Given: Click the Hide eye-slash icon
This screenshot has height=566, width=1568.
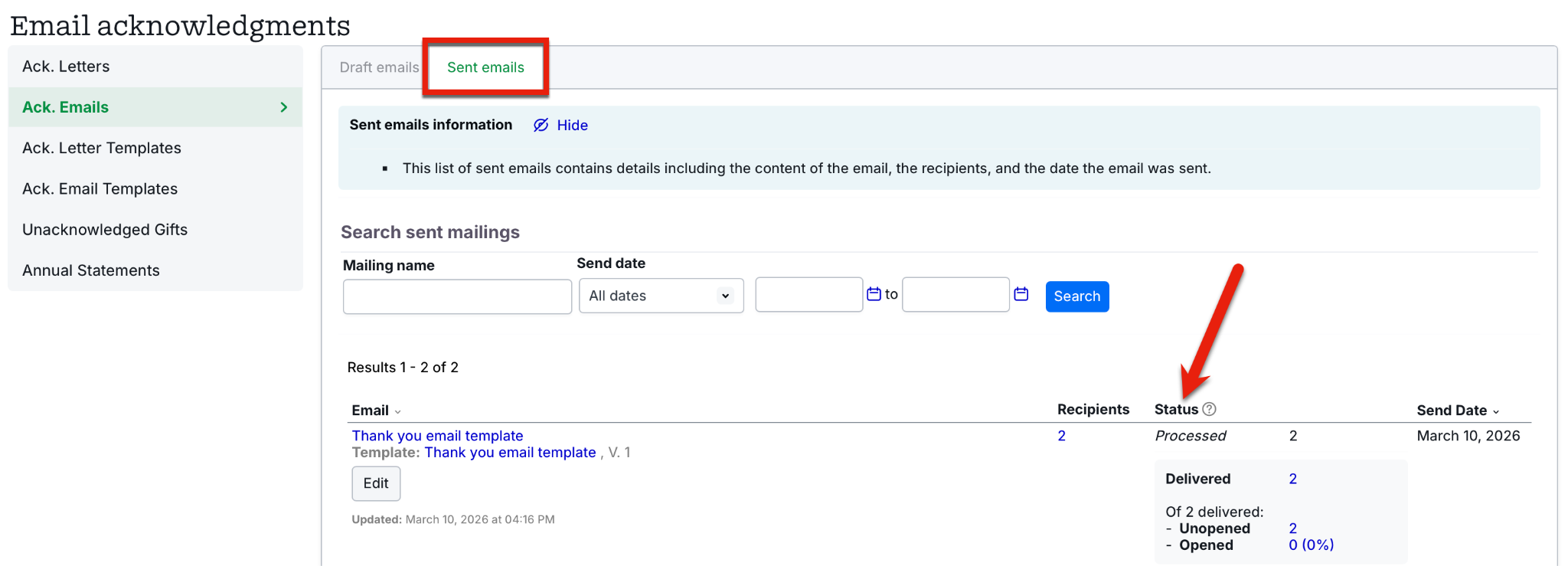Looking at the screenshot, I should point(541,125).
